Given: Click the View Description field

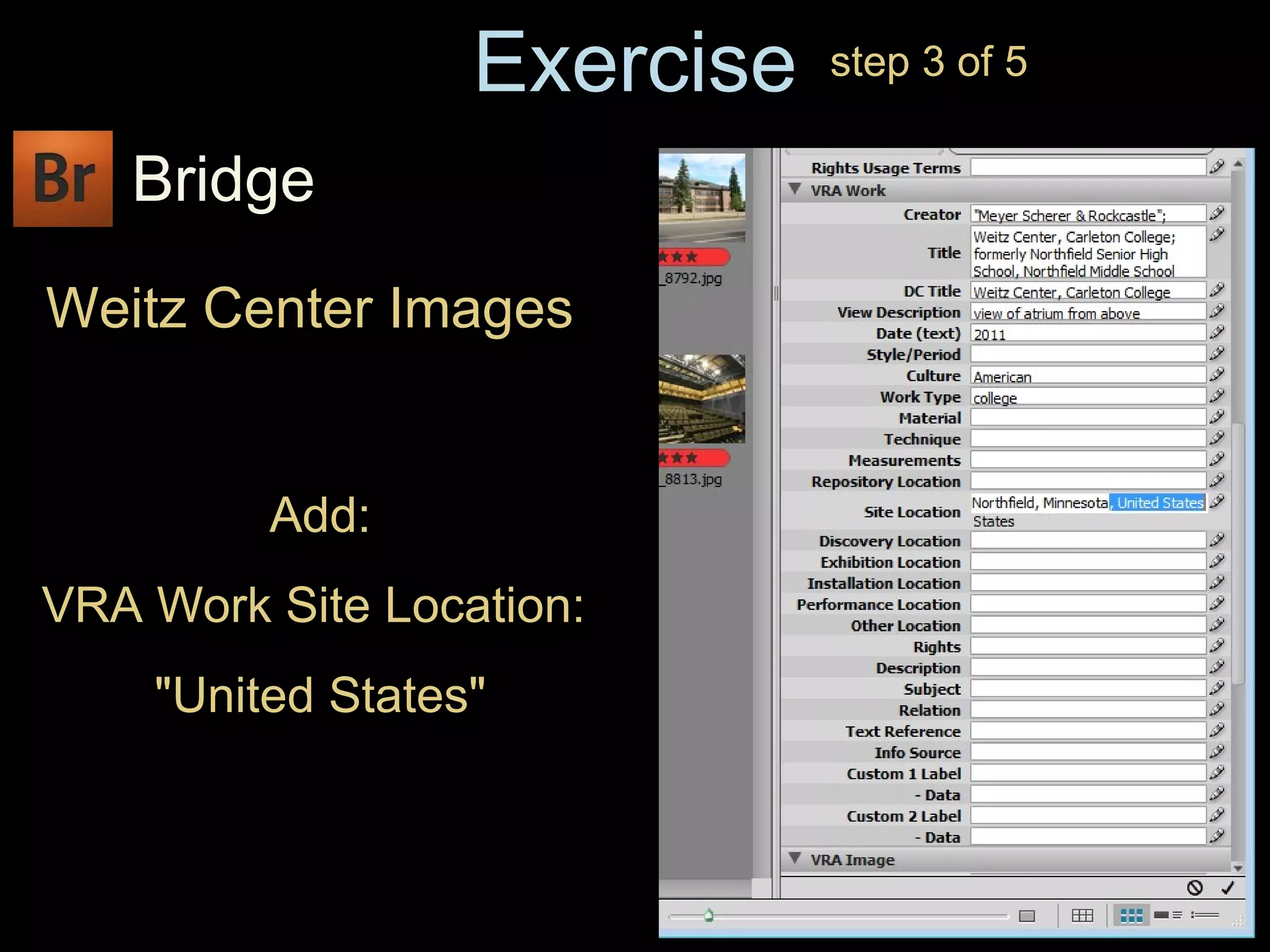Looking at the screenshot, I should pyautogui.click(x=1088, y=312).
